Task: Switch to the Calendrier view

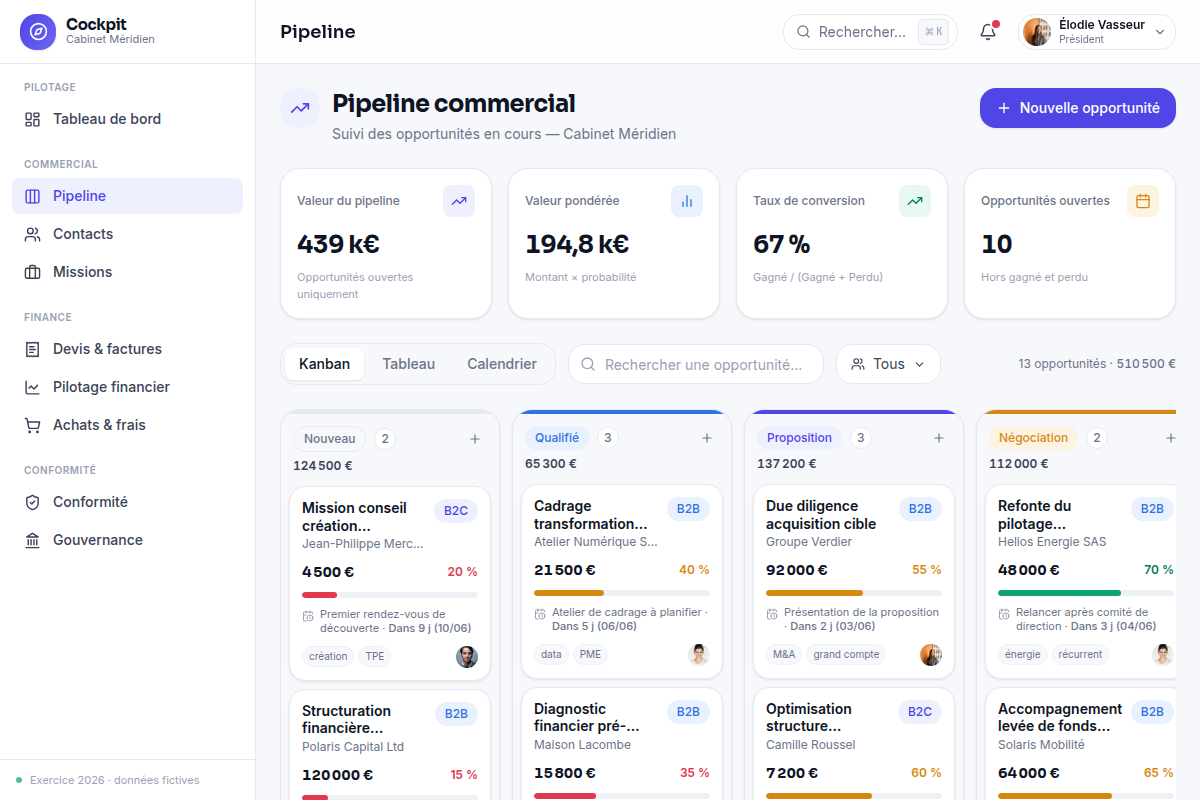Action: tap(502, 364)
